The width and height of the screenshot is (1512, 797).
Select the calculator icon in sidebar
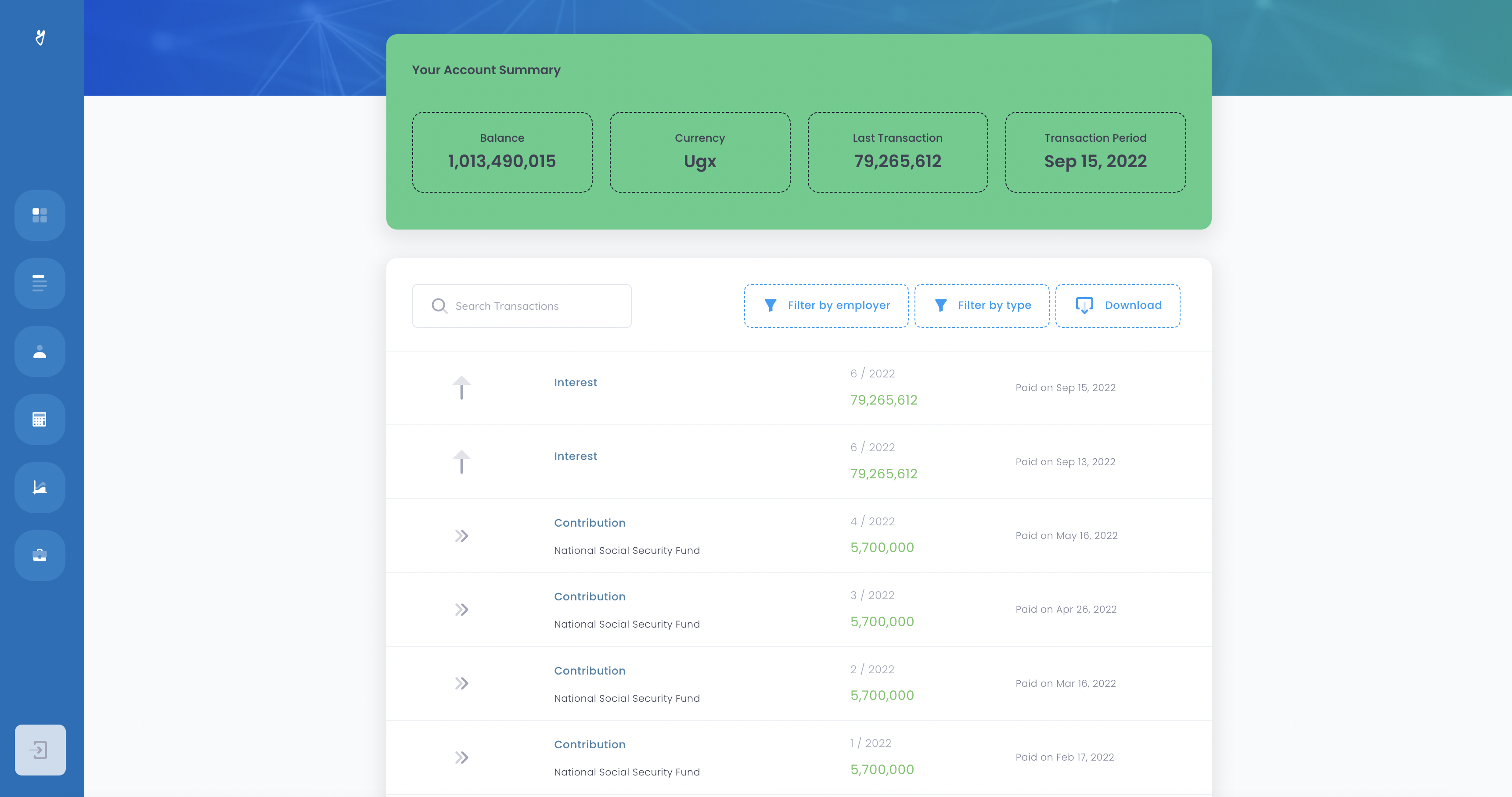pyautogui.click(x=40, y=419)
